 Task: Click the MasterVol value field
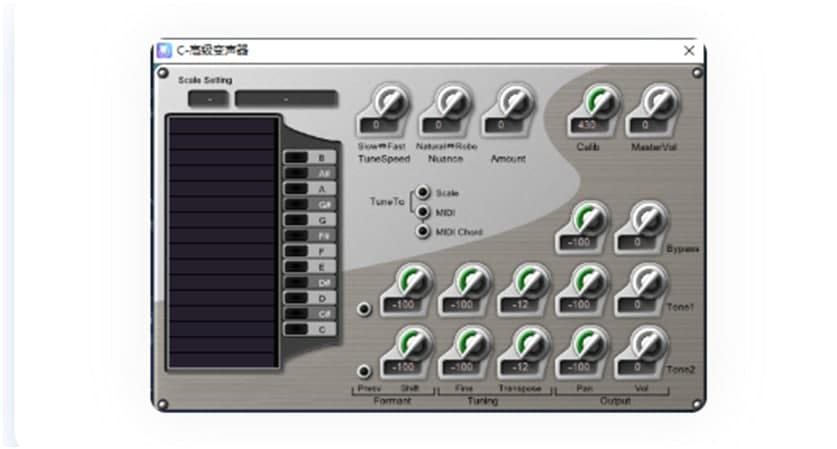click(645, 125)
